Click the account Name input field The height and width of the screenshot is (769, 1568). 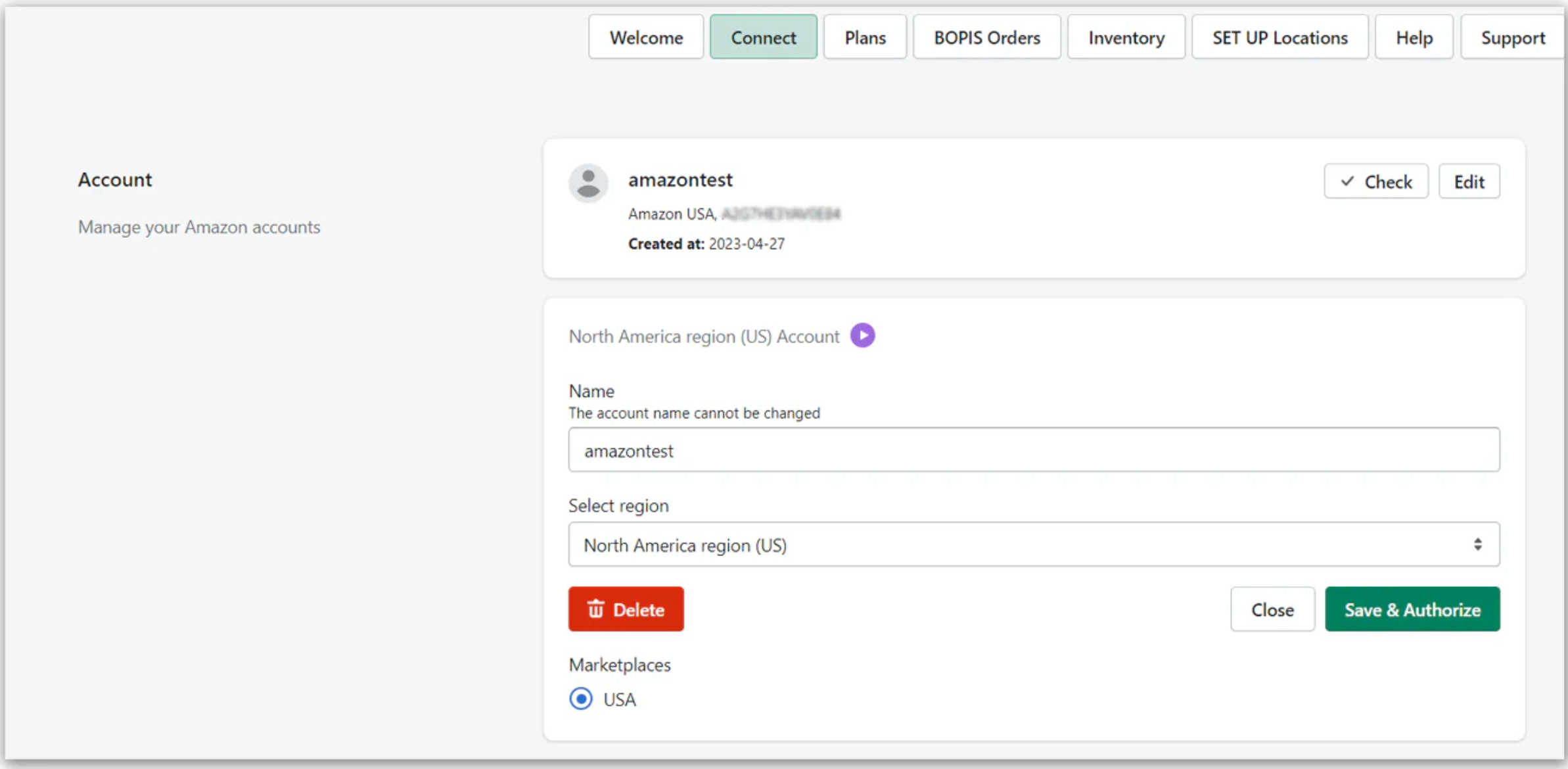point(1033,450)
